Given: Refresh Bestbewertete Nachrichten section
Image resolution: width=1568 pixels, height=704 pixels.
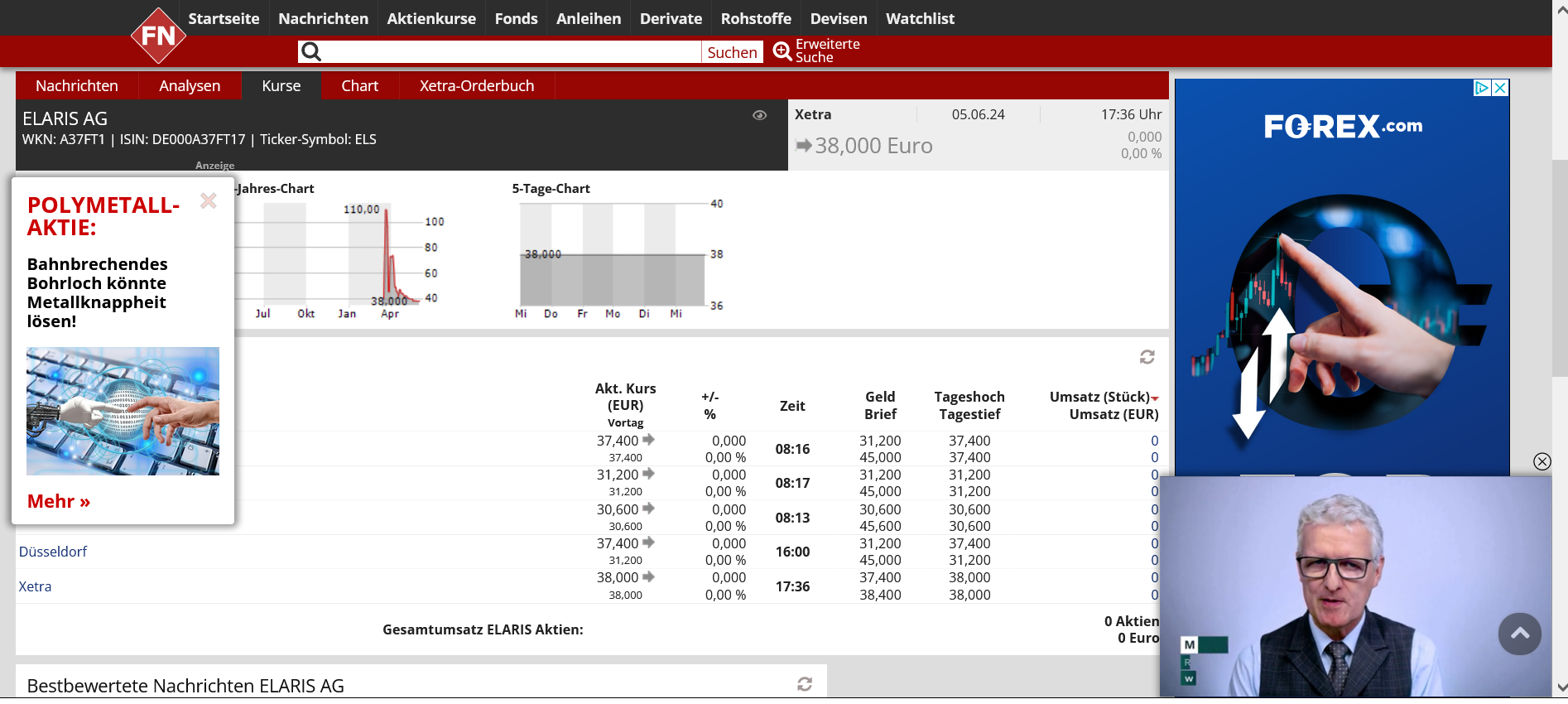Looking at the screenshot, I should point(804,684).
